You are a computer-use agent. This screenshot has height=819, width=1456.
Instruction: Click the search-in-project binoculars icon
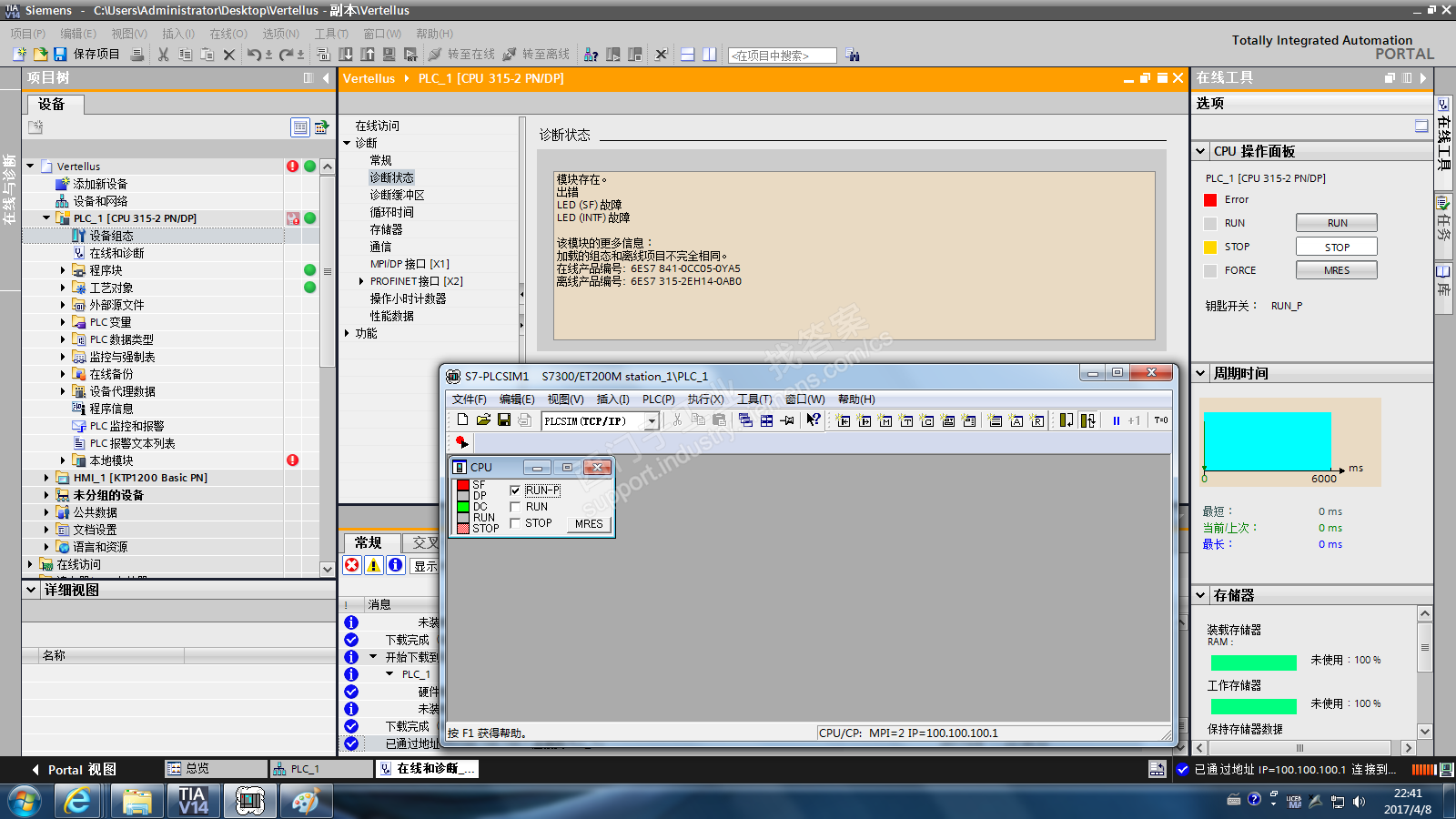853,55
